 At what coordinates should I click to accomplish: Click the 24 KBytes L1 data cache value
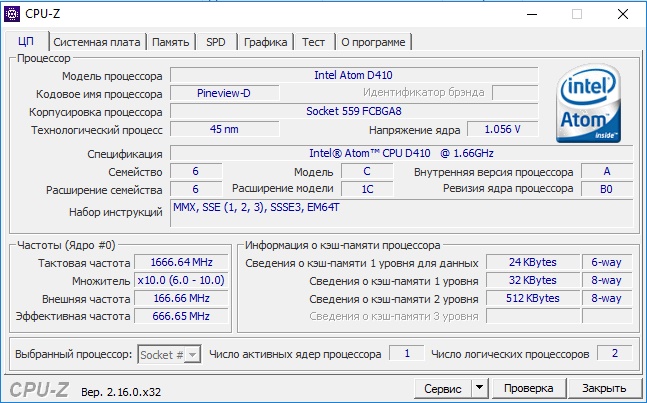533,262
